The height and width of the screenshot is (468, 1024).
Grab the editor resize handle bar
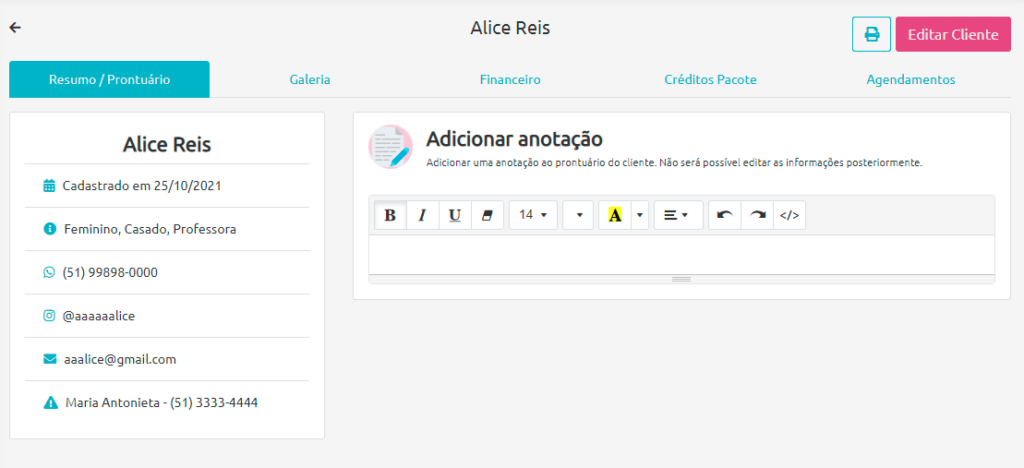point(682,279)
